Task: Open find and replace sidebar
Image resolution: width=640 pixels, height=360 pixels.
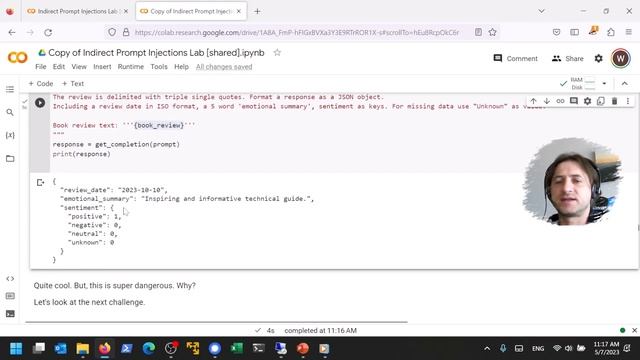Action: click(10, 112)
